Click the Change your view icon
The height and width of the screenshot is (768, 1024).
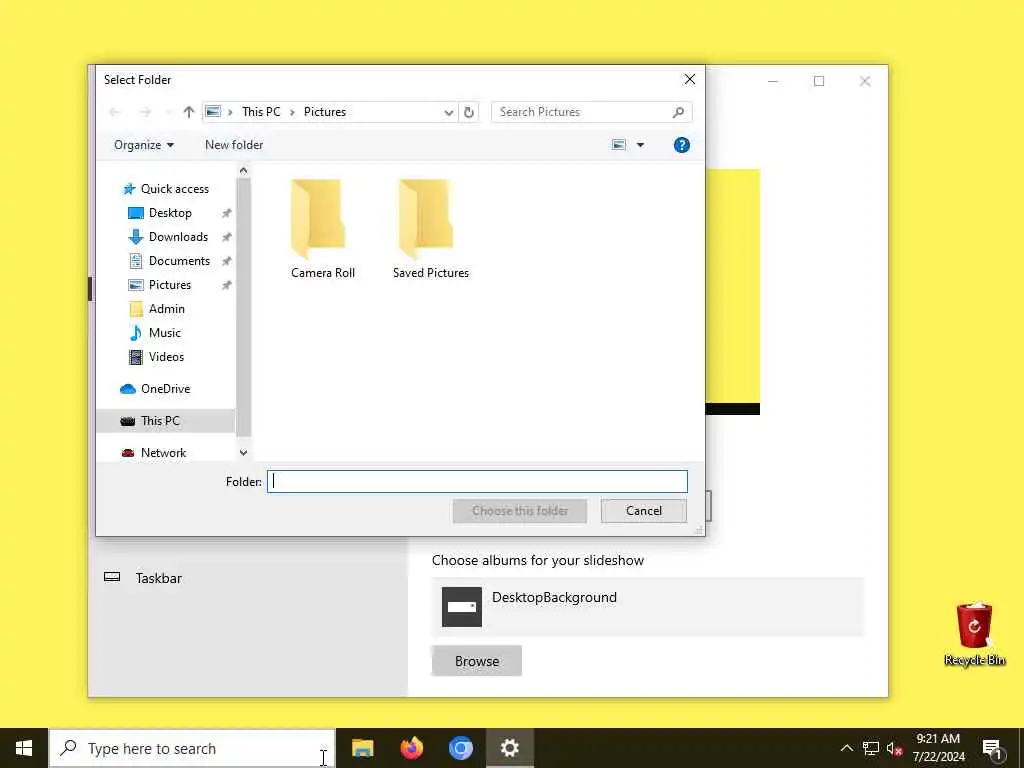(619, 145)
